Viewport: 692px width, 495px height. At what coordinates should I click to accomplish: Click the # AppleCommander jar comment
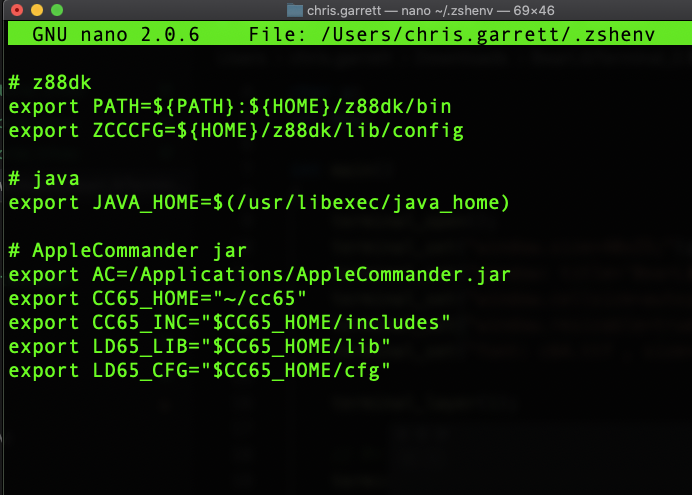[128, 251]
